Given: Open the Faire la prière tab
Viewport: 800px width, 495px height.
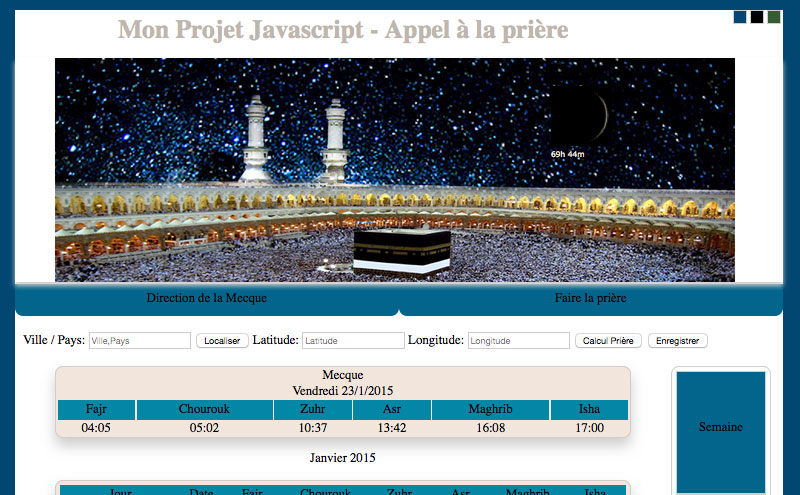Looking at the screenshot, I should [x=590, y=299].
